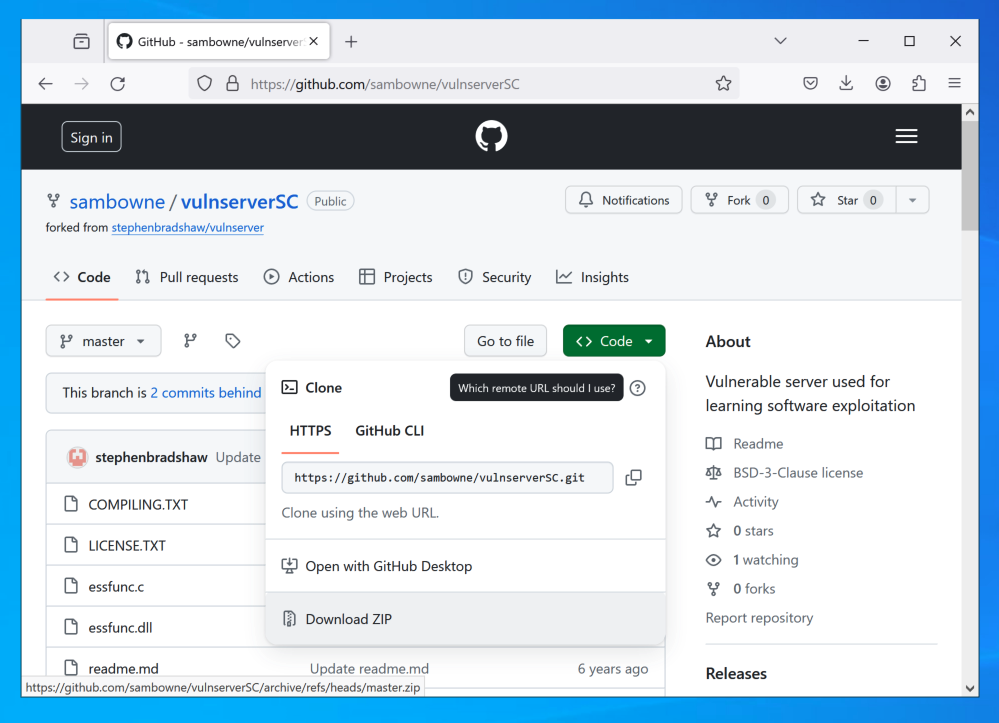Open Firefox account icon
Viewport: 999px width, 723px height.
882,83
